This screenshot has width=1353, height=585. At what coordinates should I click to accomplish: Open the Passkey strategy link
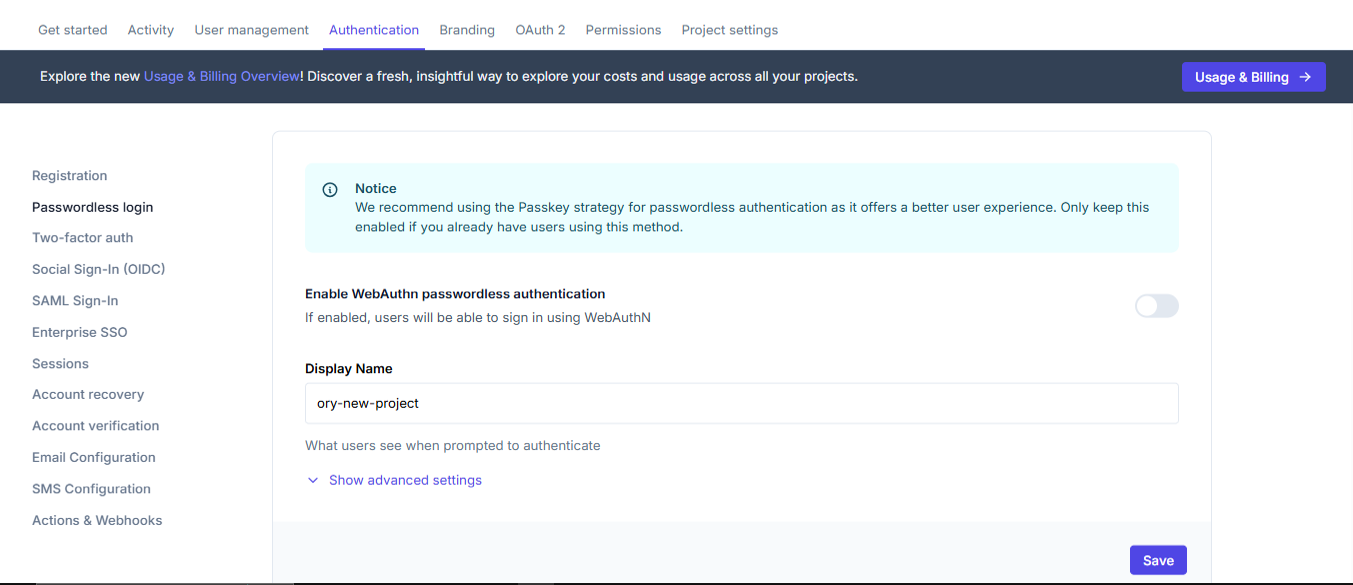click(543, 207)
